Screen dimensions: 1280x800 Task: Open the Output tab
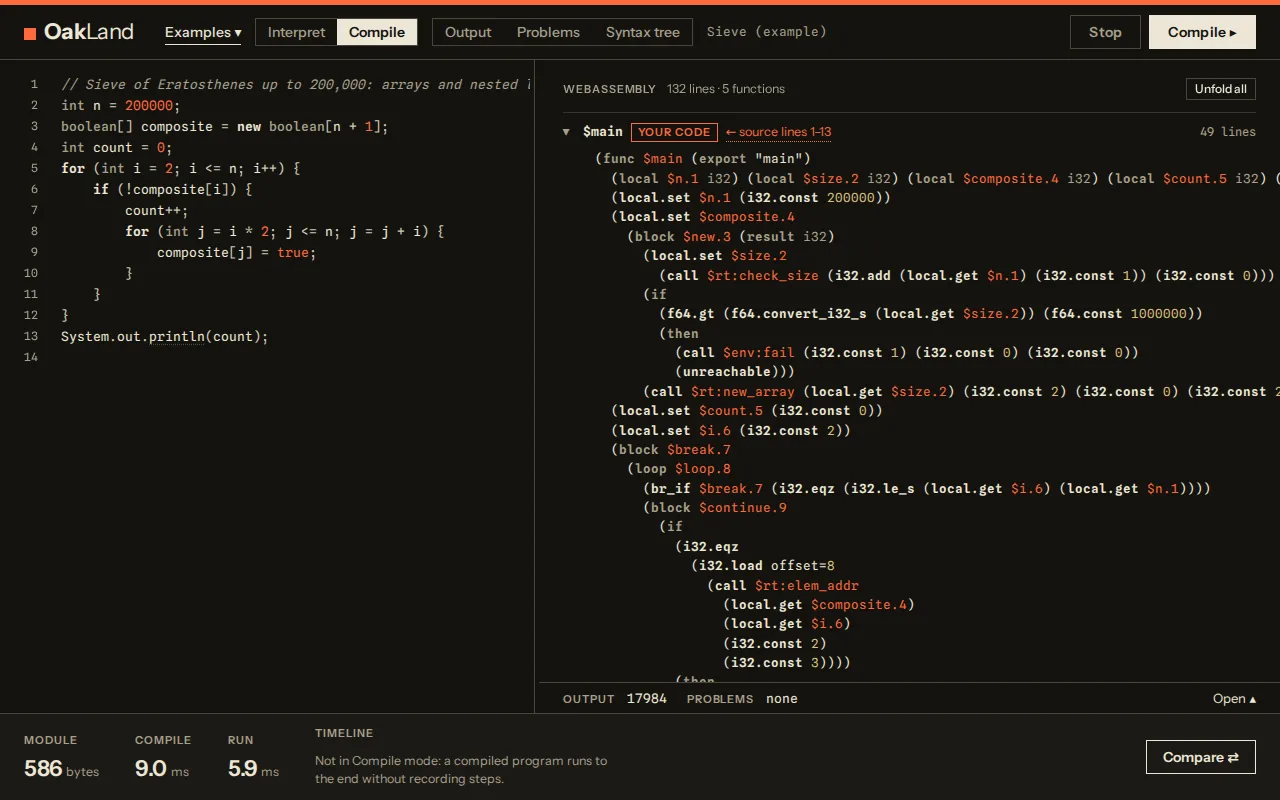(x=468, y=32)
